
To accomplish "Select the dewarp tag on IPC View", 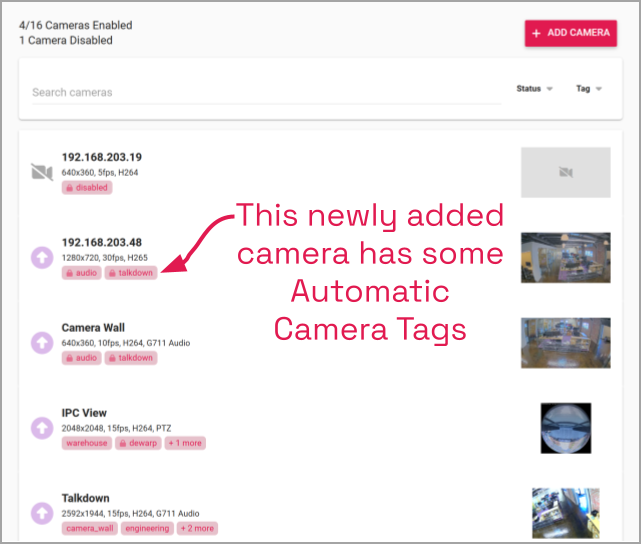I will 138,443.
